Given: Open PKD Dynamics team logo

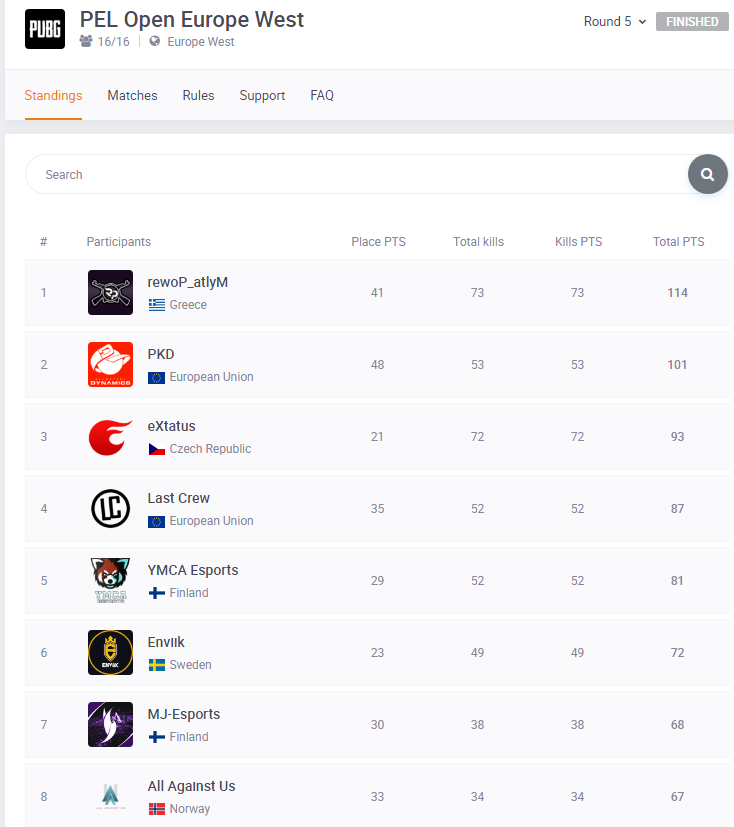Looking at the screenshot, I should click(110, 364).
